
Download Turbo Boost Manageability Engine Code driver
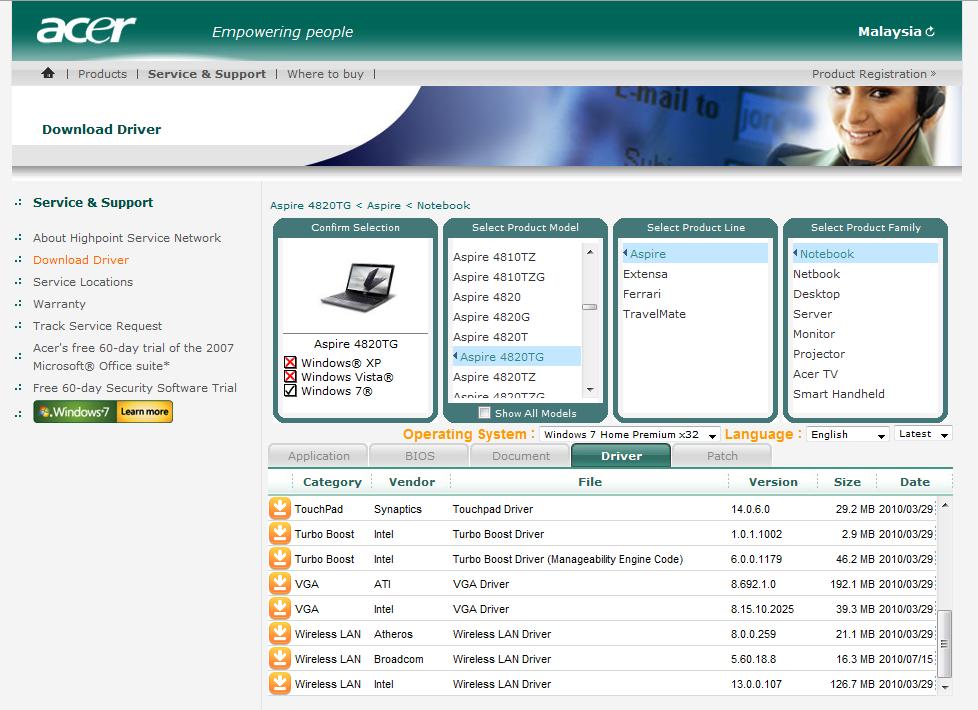pyautogui.click(x=279, y=558)
